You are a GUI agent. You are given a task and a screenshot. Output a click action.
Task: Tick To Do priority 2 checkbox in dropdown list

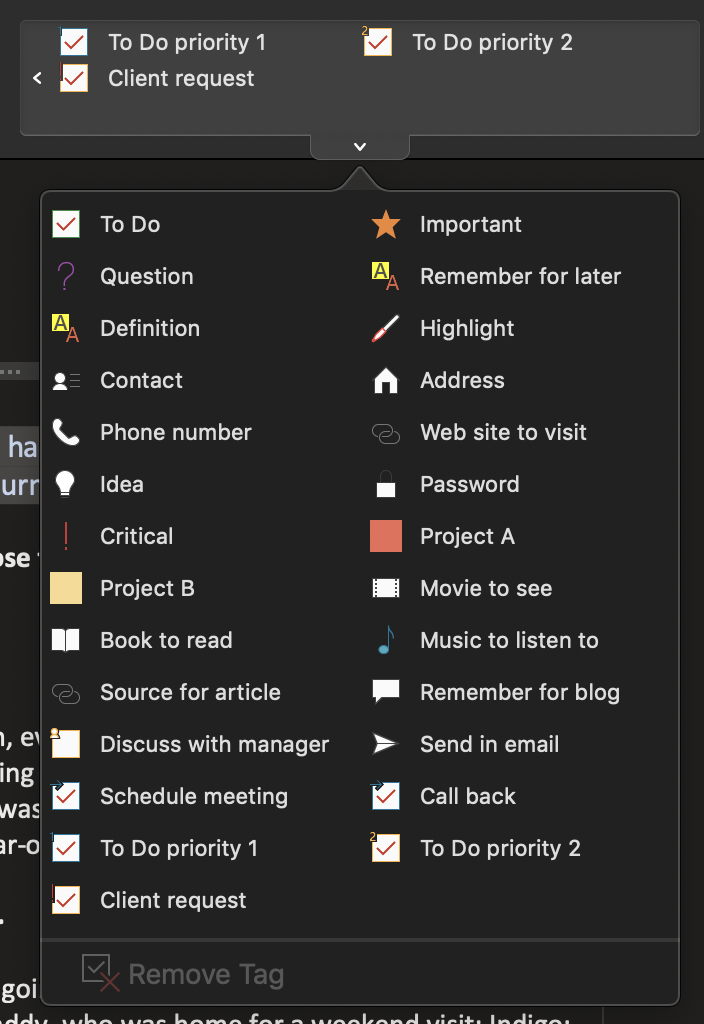point(385,848)
